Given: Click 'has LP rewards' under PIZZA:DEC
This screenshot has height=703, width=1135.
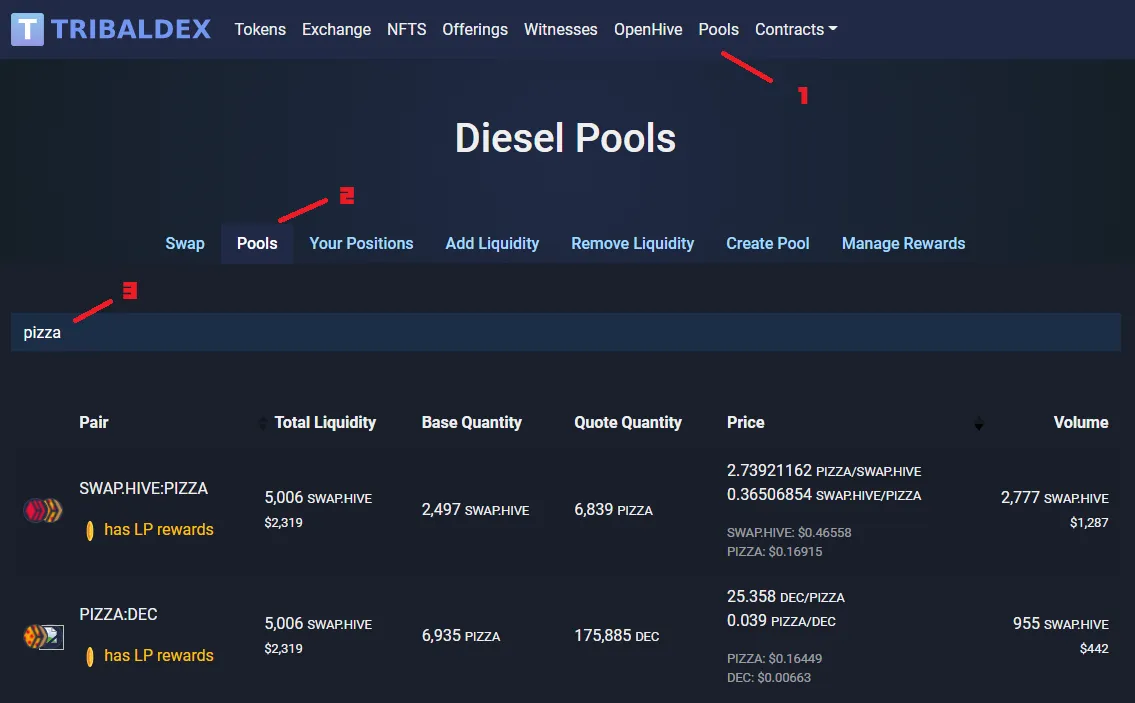Looking at the screenshot, I should tap(159, 655).
